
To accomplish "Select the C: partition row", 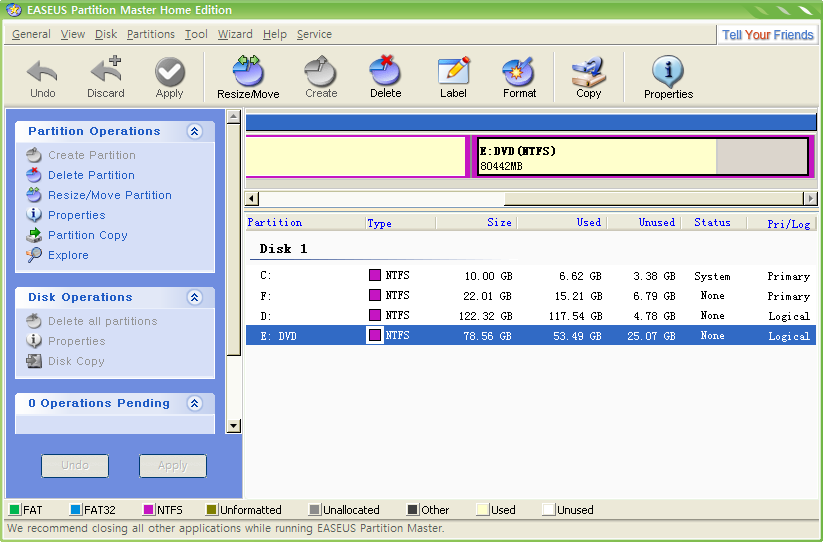I will tap(531, 275).
